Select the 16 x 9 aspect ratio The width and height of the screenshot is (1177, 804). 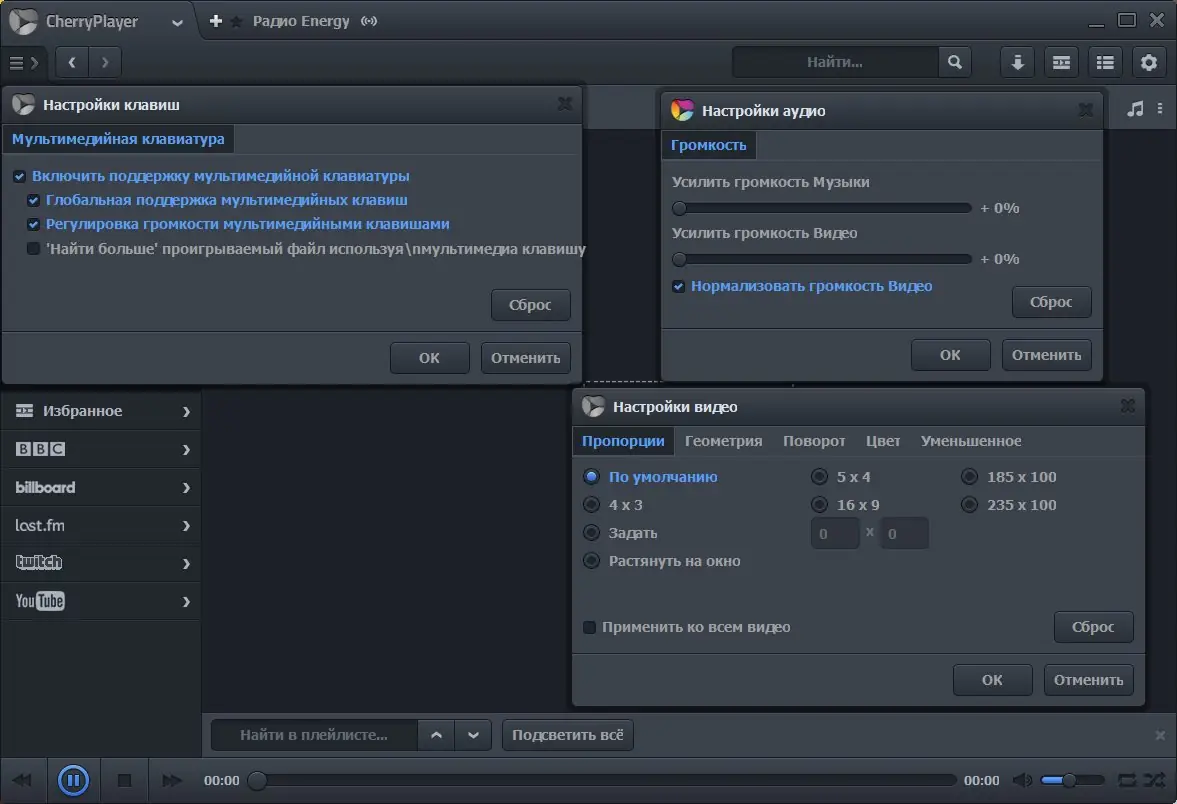(818, 504)
